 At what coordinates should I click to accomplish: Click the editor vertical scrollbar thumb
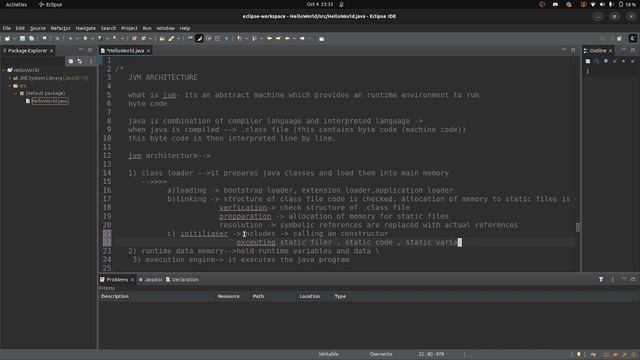point(578,227)
